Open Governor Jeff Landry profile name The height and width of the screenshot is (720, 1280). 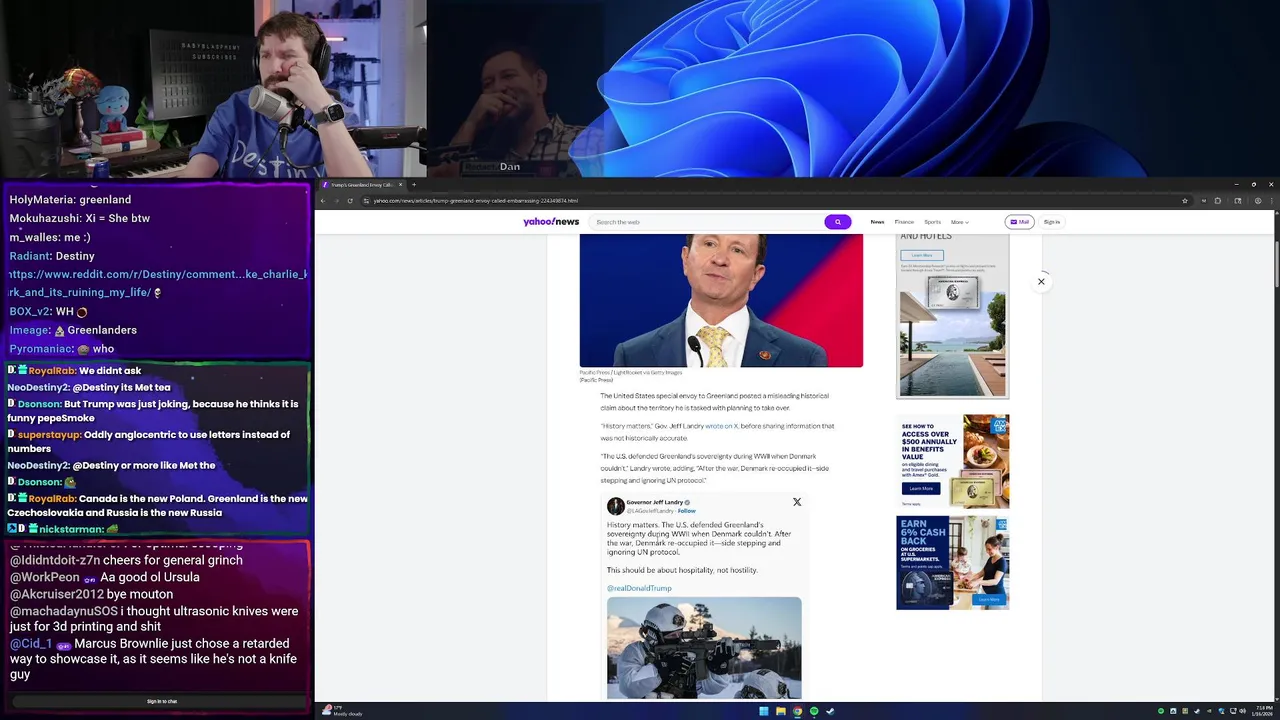tap(654, 502)
